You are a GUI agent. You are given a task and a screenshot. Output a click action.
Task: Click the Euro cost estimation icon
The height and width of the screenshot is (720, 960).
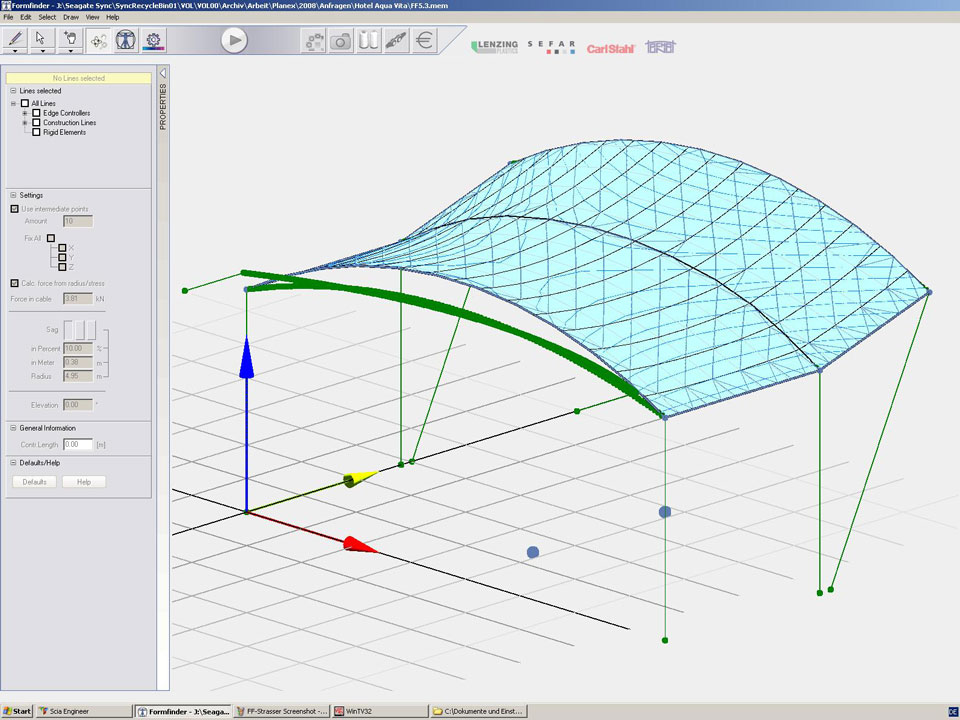tap(425, 40)
